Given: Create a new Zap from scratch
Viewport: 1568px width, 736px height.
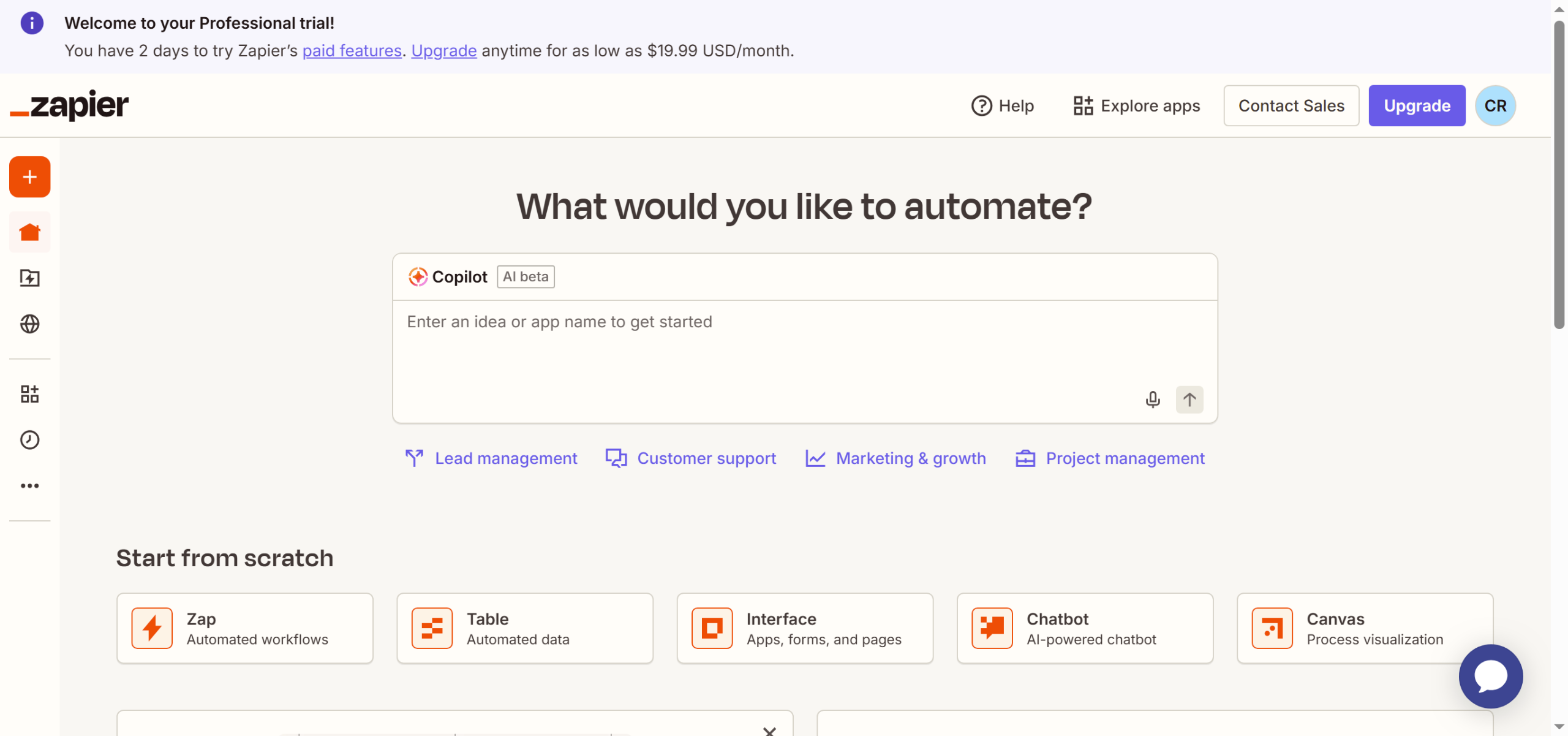Looking at the screenshot, I should 244,628.
